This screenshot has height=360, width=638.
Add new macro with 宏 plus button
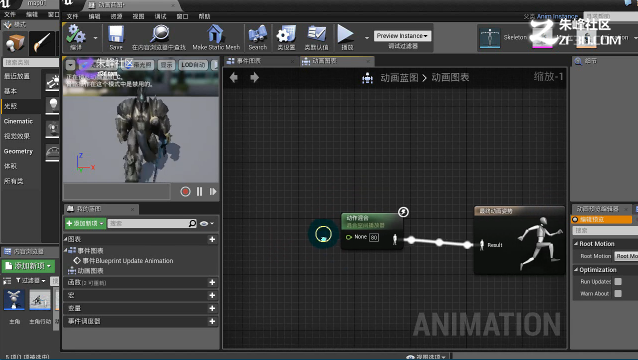(212, 295)
